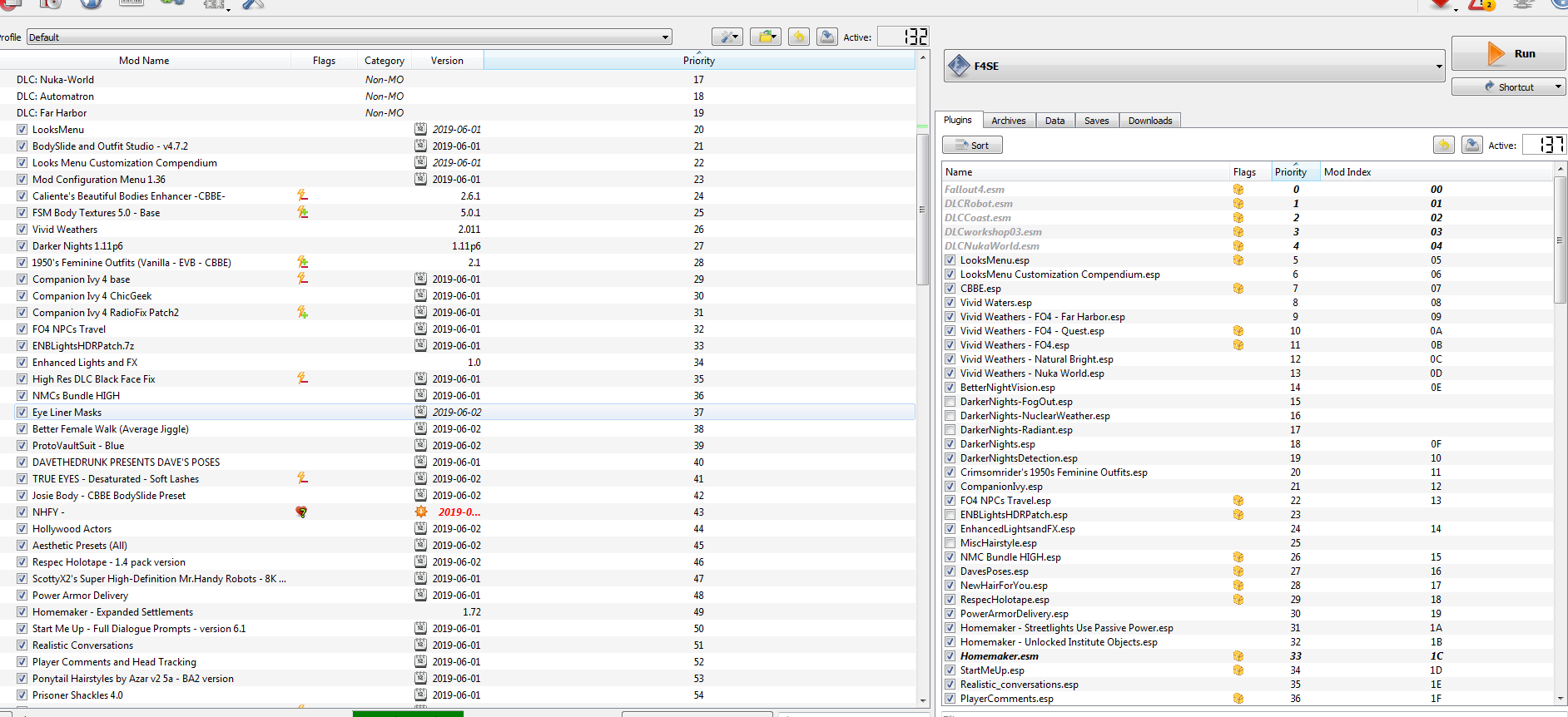Image resolution: width=1568 pixels, height=717 pixels.
Task: Open the Saves tab
Action: click(1096, 121)
